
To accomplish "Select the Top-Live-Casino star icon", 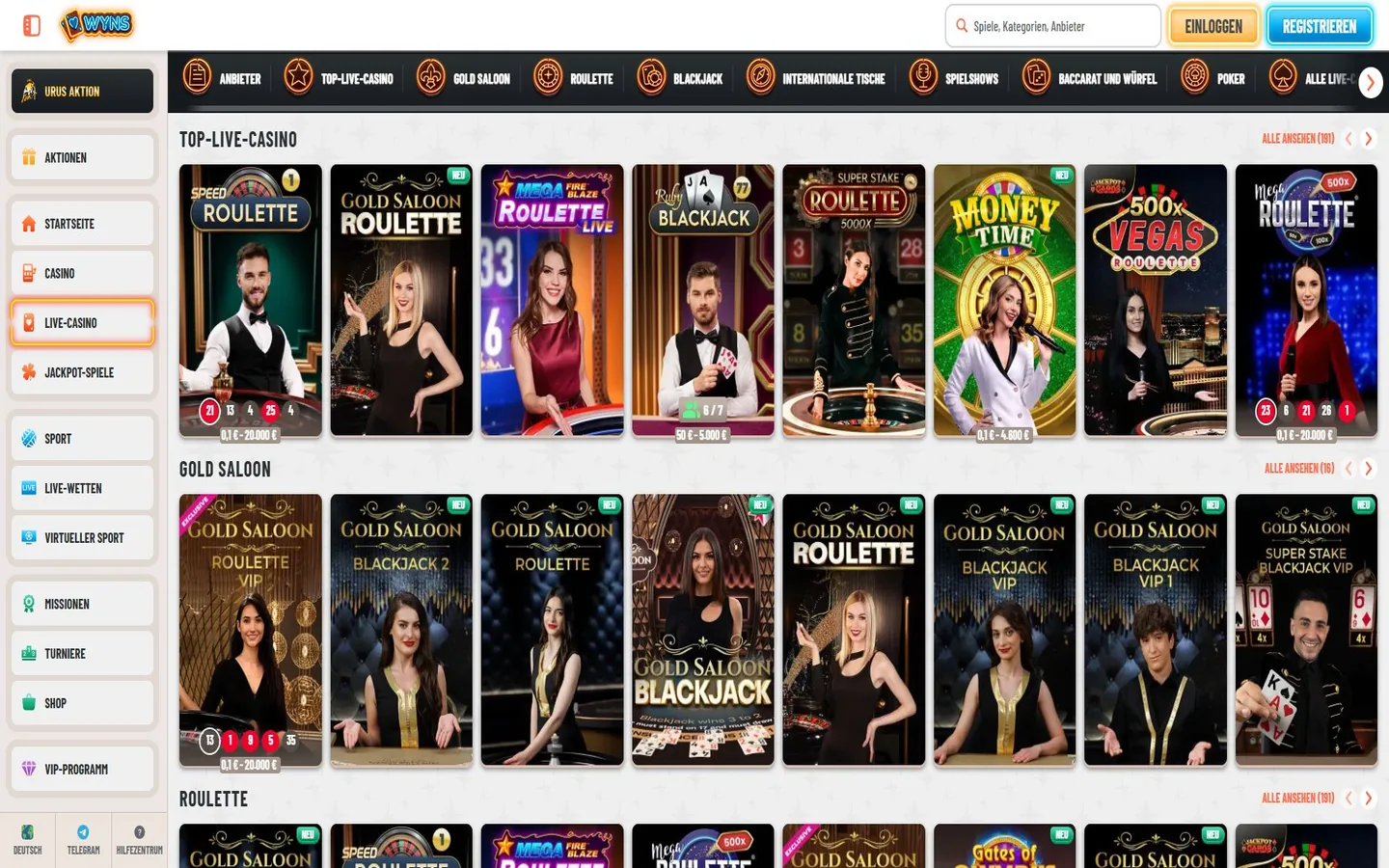I will 298,75.
